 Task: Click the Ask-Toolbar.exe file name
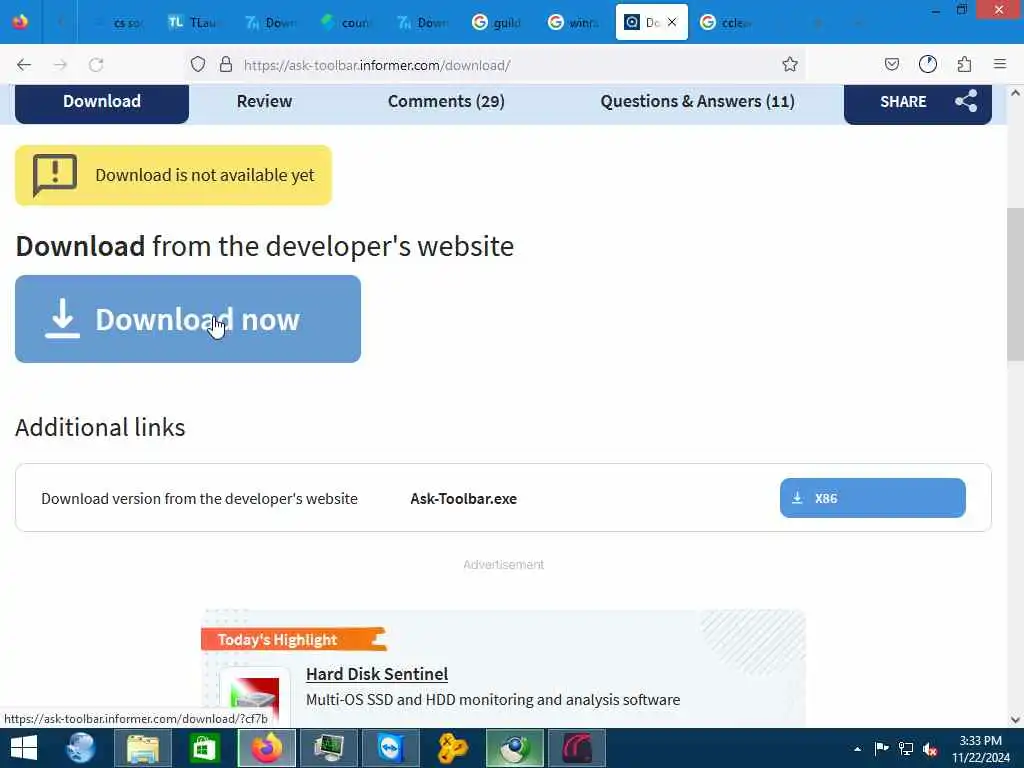464,498
